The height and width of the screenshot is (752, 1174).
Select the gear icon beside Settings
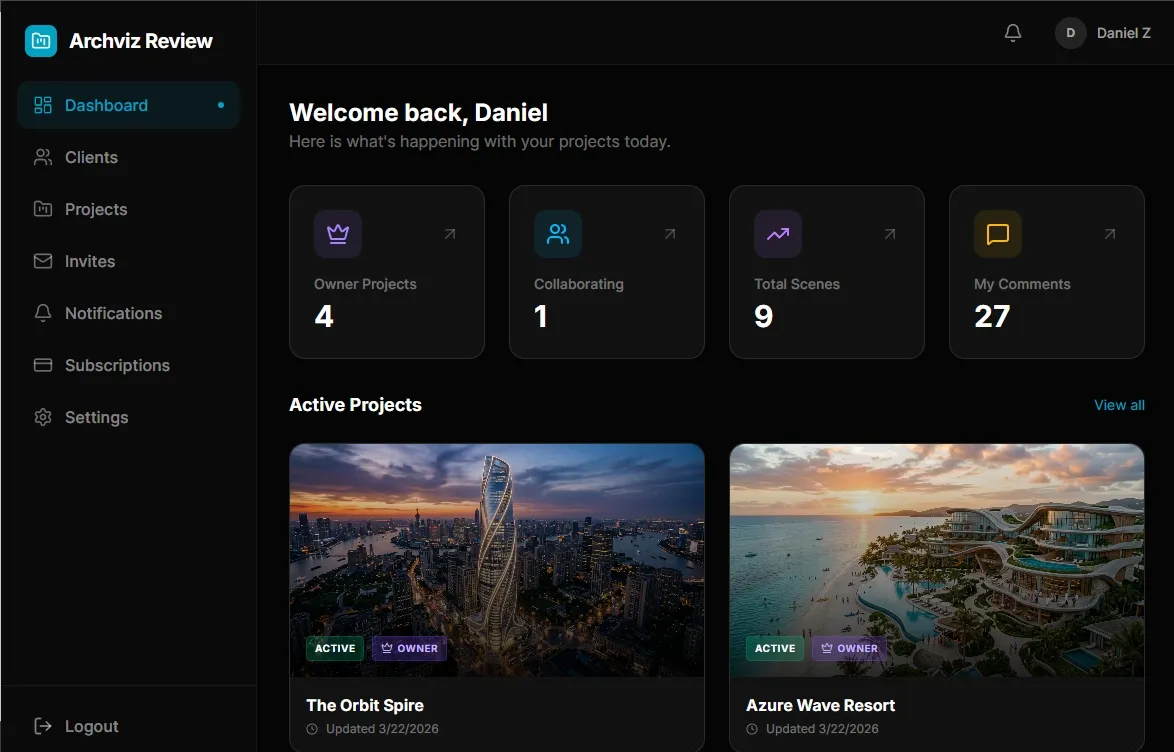[42, 417]
